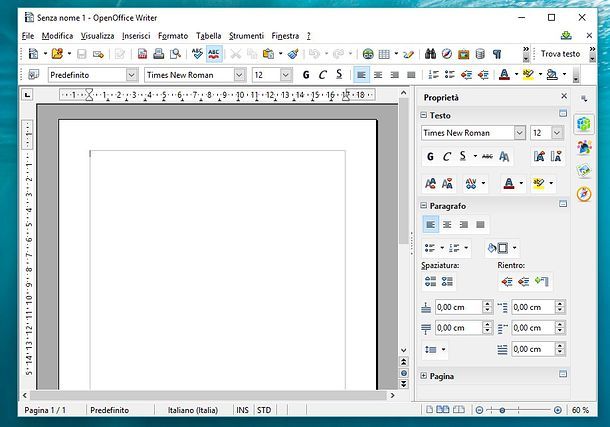Screen dimensions: 610x427
Task: Click sidebar font color A button
Action: (509, 183)
